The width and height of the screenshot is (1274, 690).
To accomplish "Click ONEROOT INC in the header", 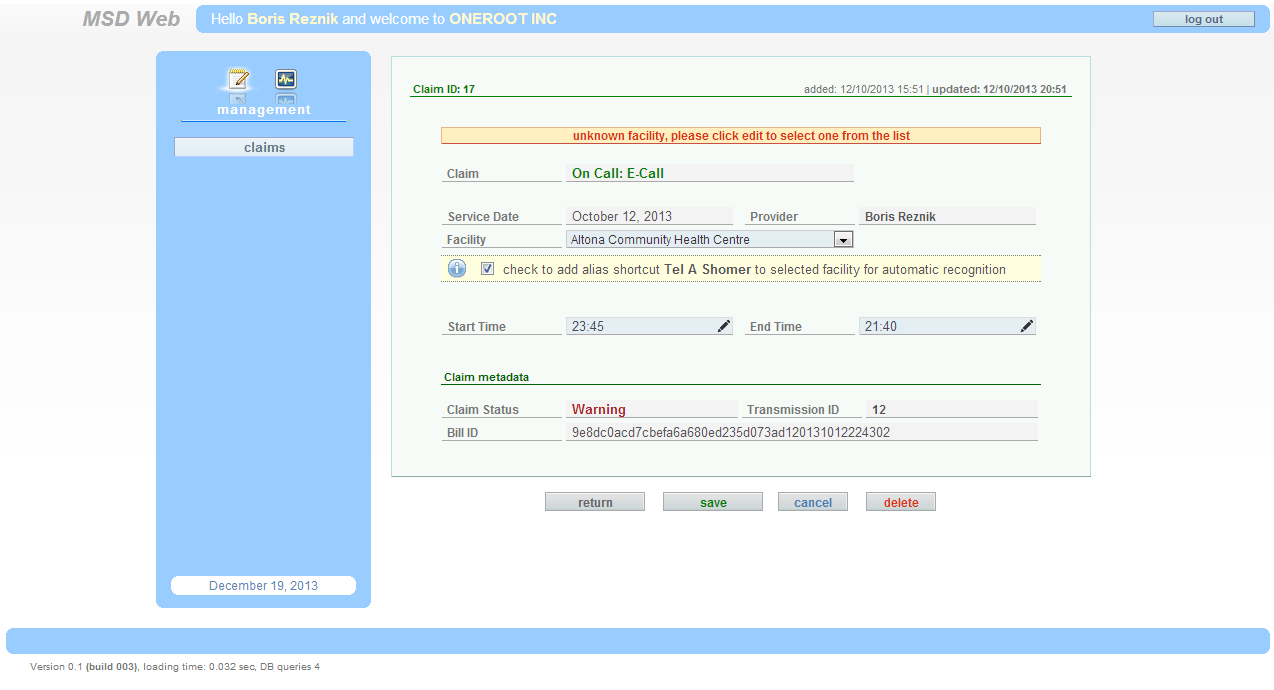I will pos(503,19).
